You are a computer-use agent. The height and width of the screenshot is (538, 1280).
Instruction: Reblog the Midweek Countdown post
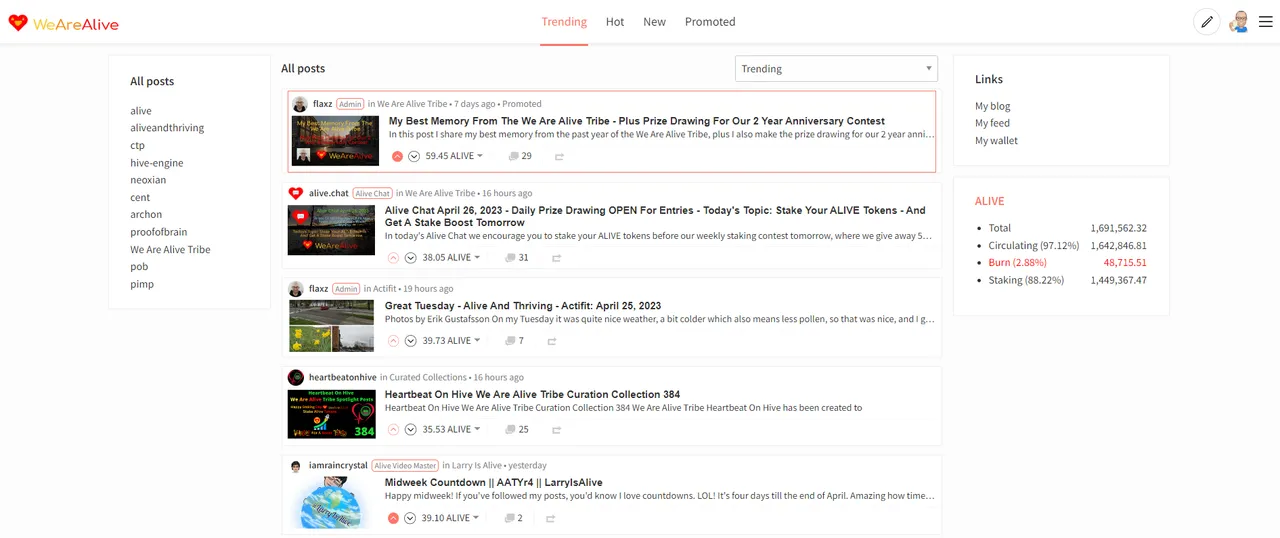[550, 518]
